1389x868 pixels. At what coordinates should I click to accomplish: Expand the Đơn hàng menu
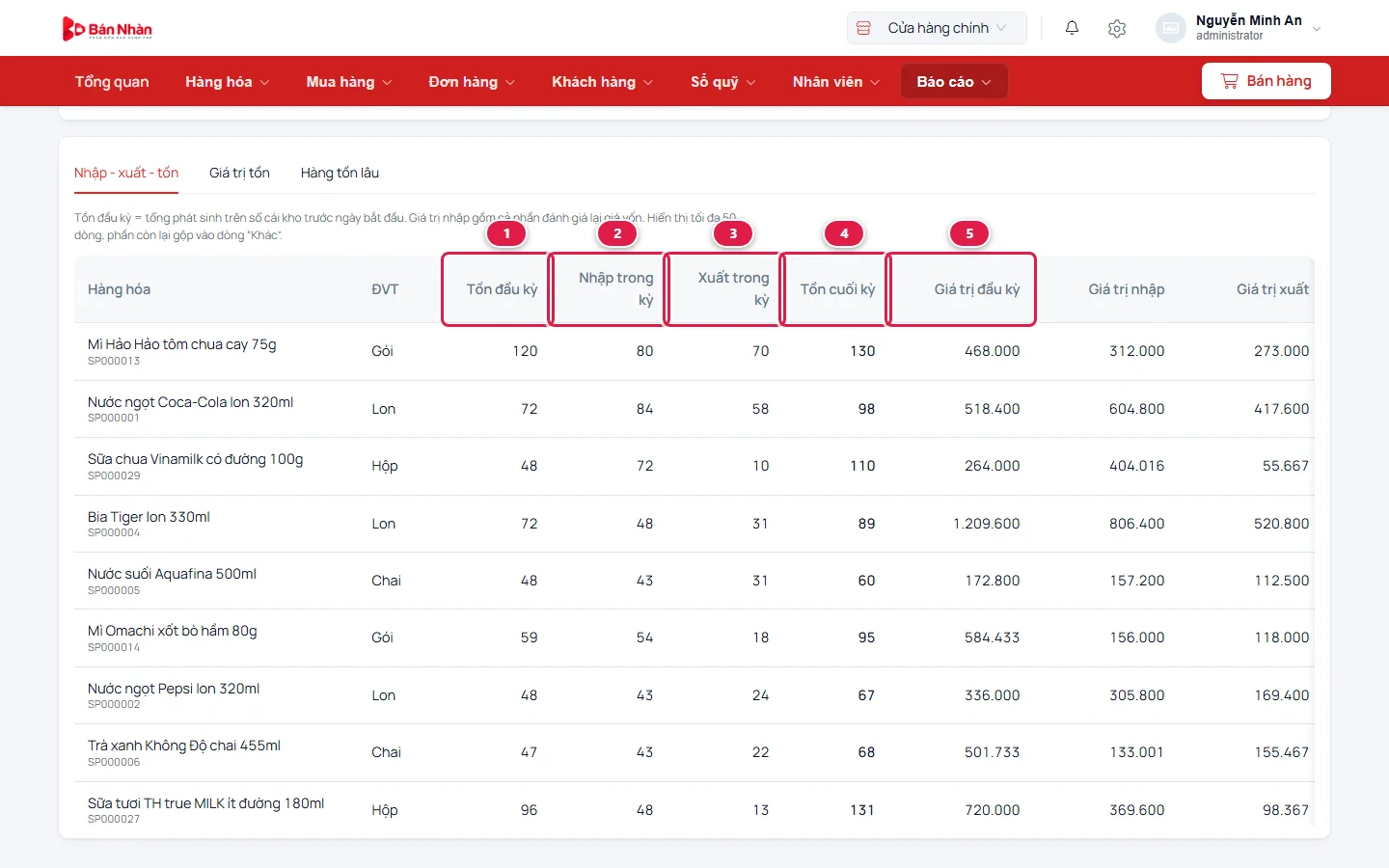point(472,82)
